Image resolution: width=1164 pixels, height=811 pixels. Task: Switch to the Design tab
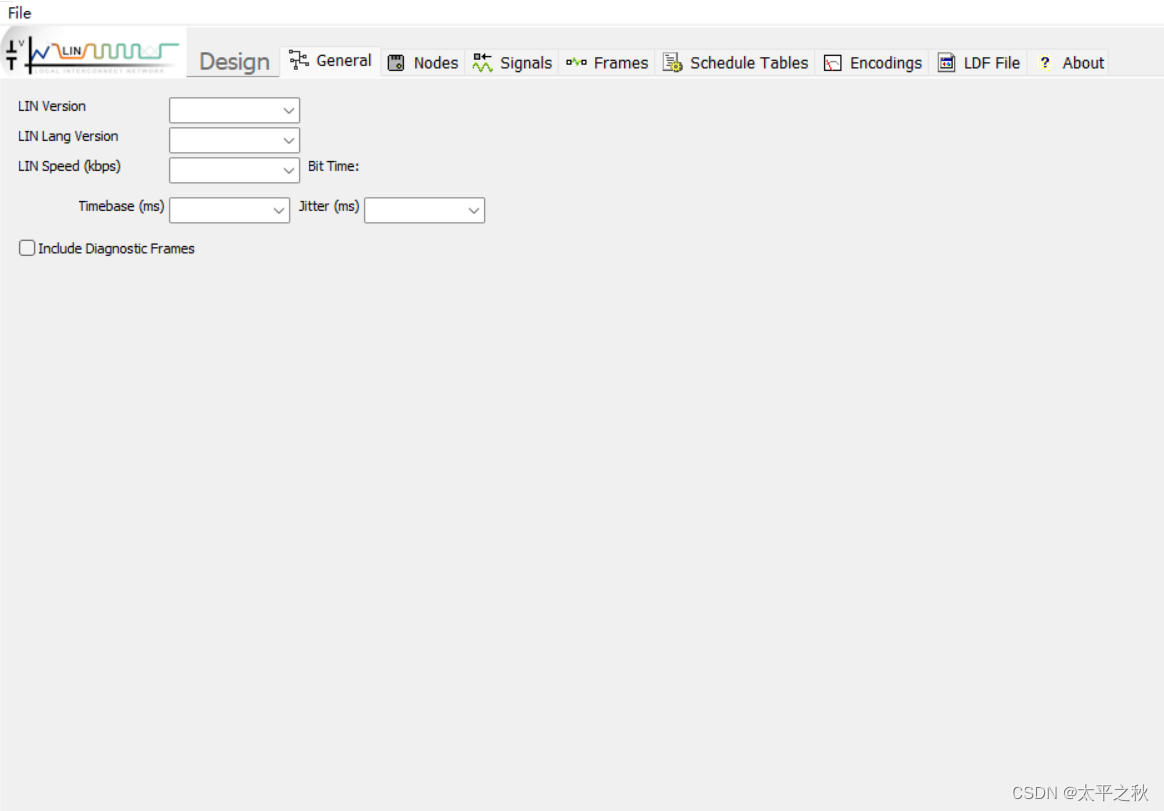pyautogui.click(x=232, y=61)
